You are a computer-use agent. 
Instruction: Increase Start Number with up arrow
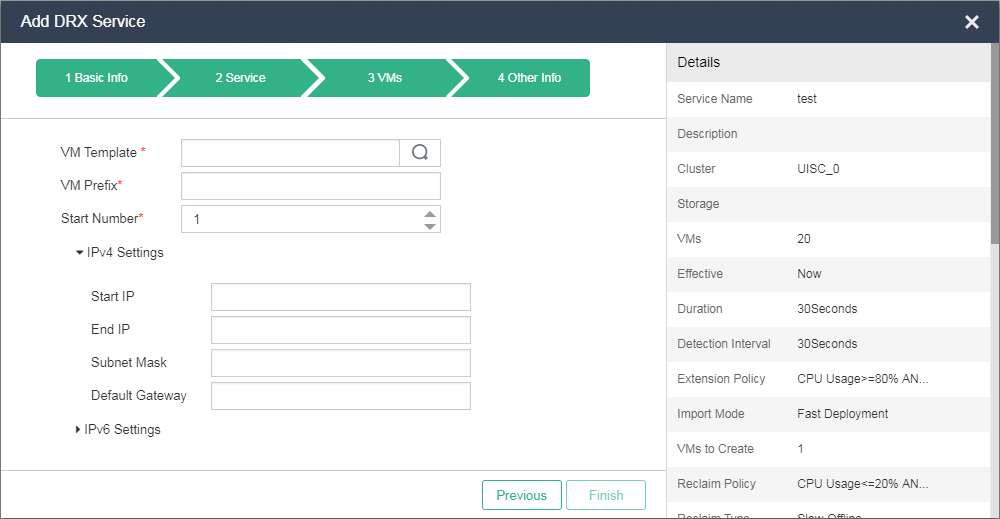[x=430, y=213]
